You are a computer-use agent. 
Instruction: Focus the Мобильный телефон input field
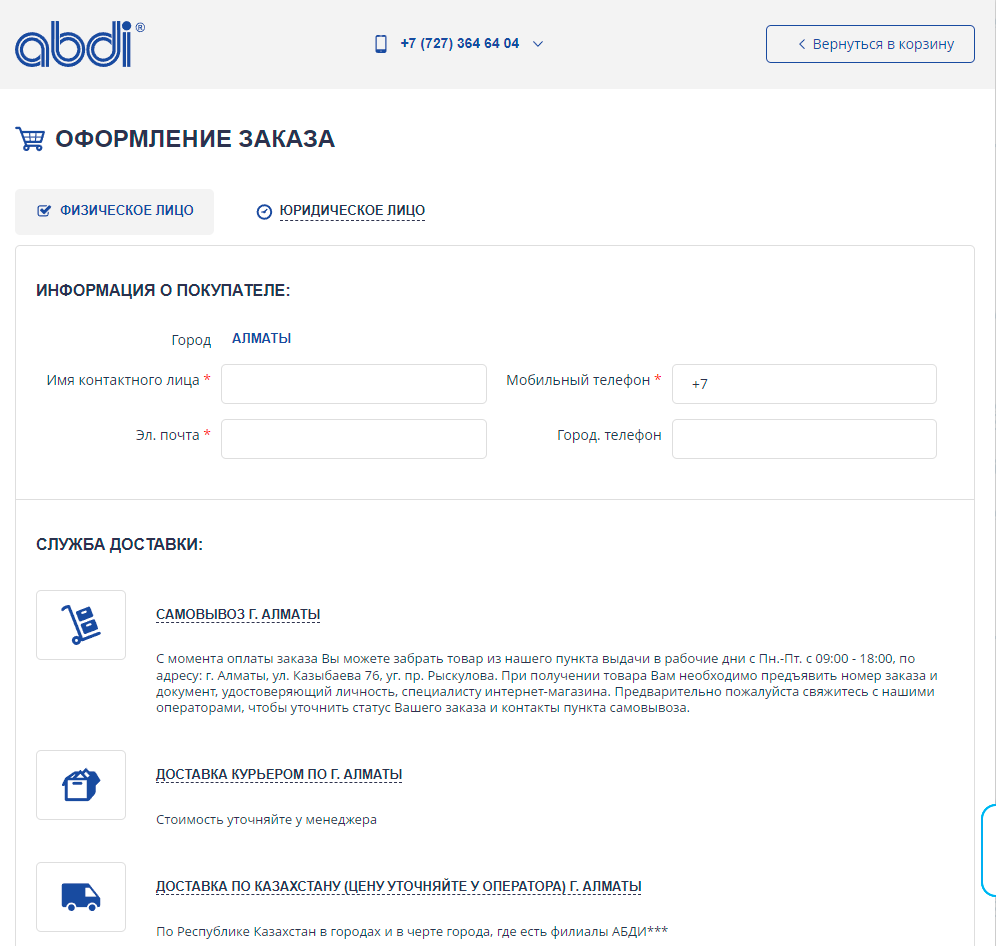[804, 384]
